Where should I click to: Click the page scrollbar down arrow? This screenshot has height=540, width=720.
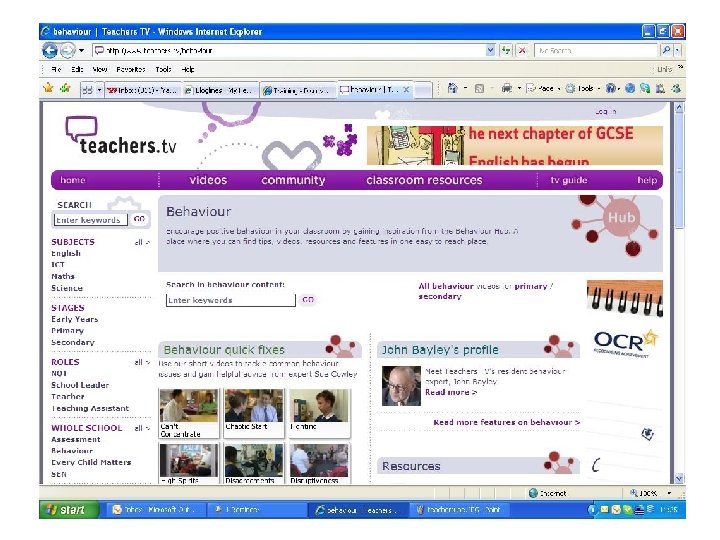pyautogui.click(x=679, y=478)
